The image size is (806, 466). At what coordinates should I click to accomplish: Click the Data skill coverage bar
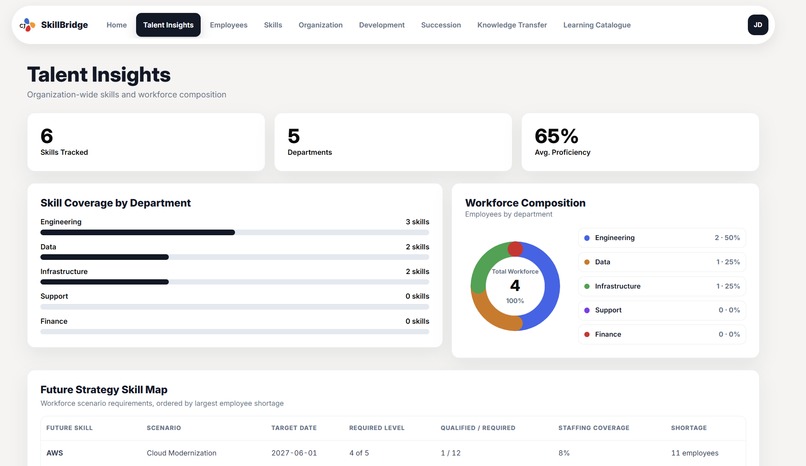coord(234,257)
